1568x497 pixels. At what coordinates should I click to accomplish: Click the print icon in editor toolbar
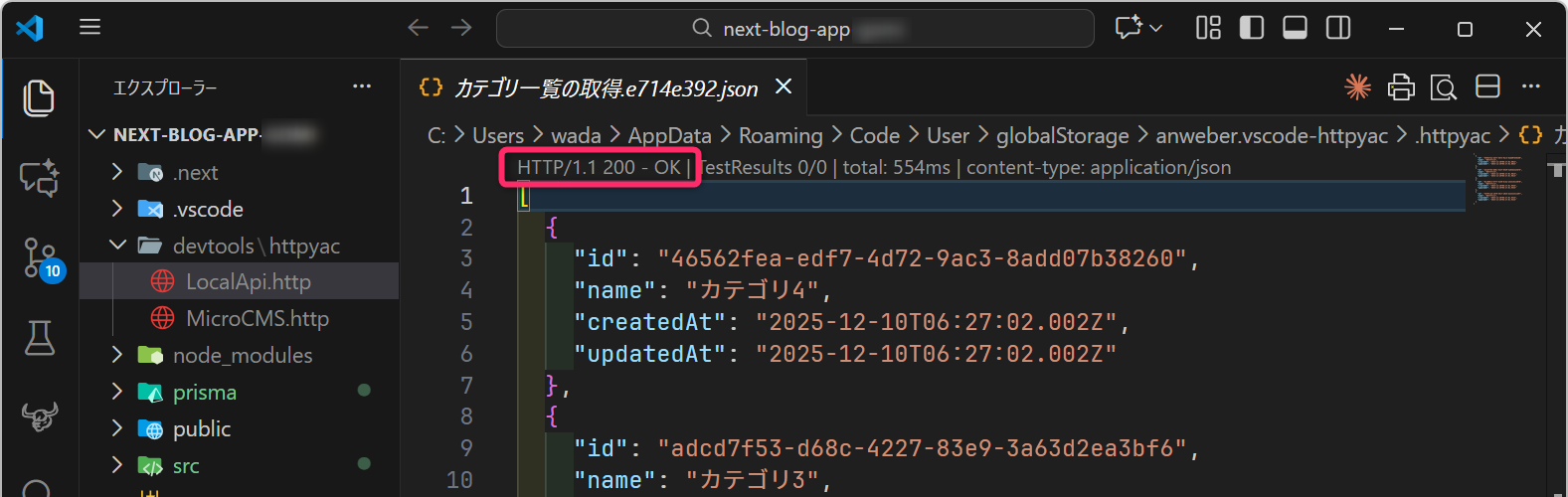(x=1401, y=87)
